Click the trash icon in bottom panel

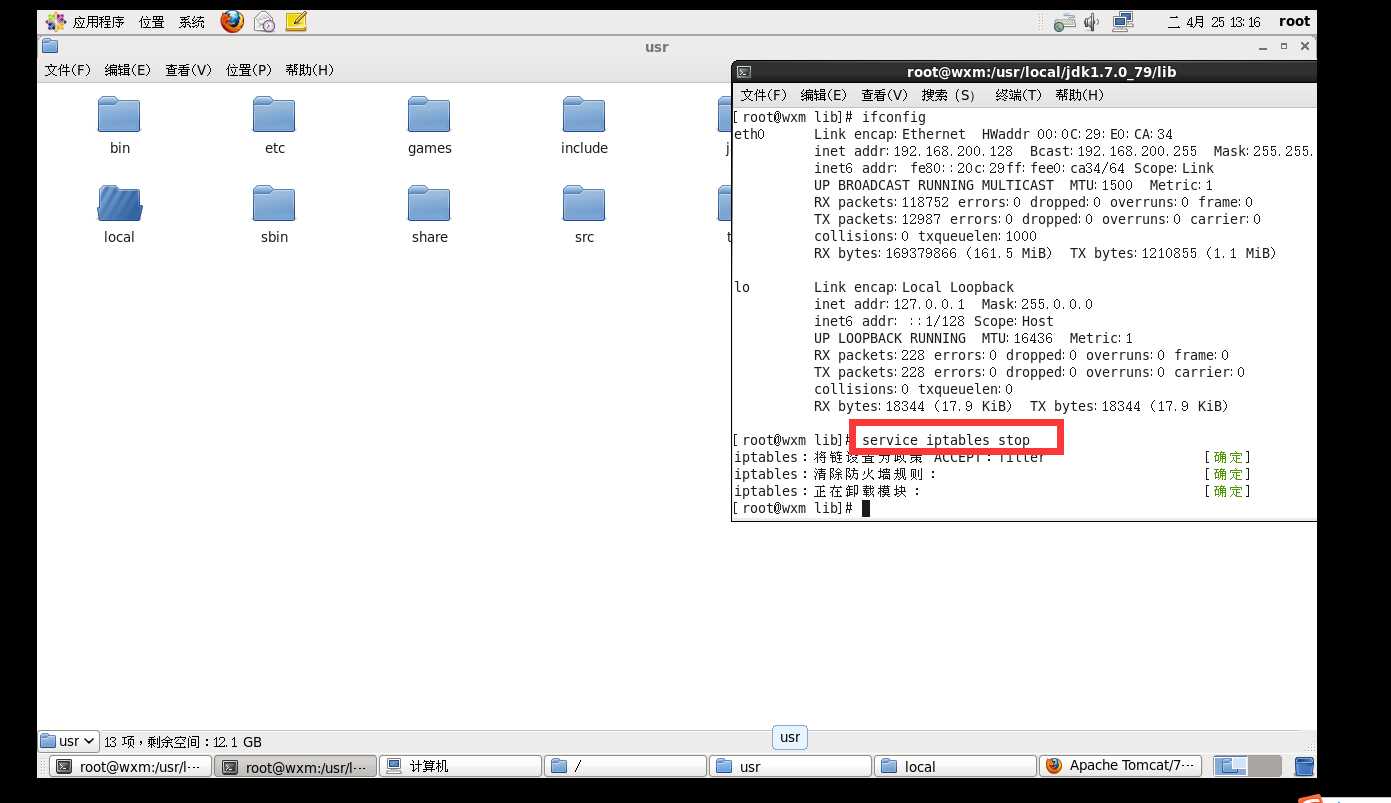click(x=1303, y=766)
